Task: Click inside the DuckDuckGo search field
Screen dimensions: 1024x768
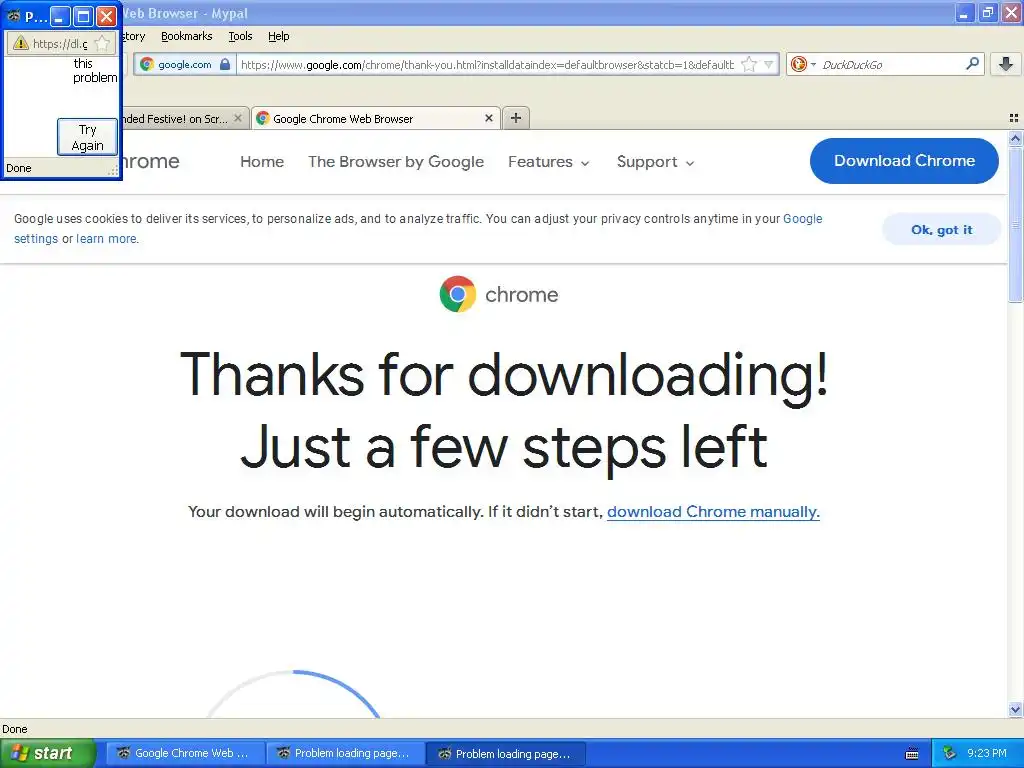Action: click(891, 64)
